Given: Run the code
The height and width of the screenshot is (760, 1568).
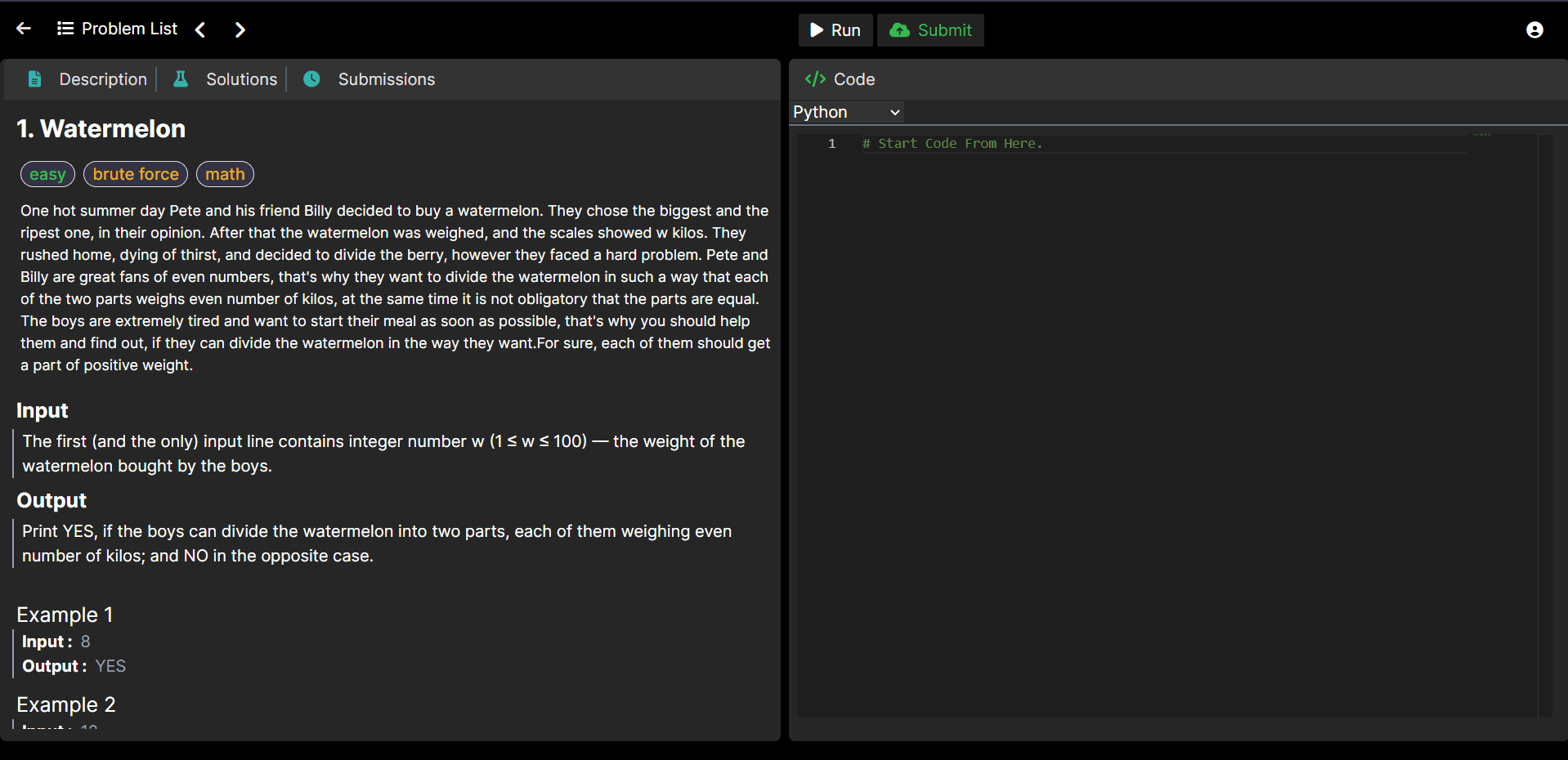Looking at the screenshot, I should 836,30.
